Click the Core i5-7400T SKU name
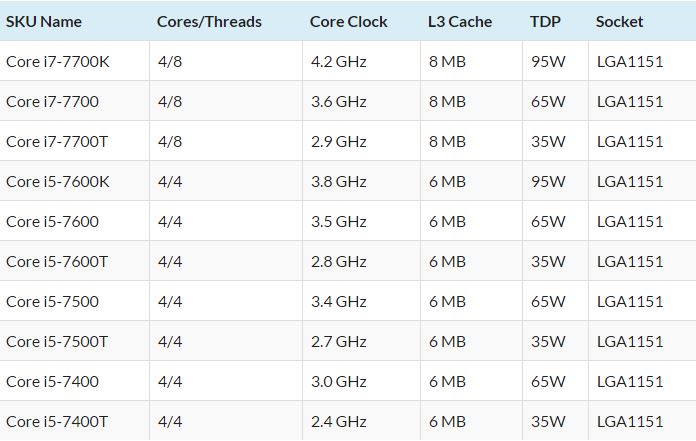The width and height of the screenshot is (696, 441). (57, 422)
